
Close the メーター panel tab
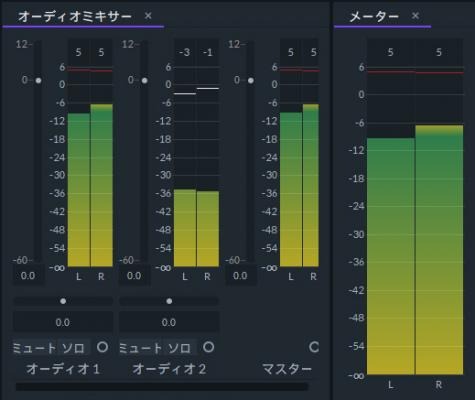(x=415, y=16)
